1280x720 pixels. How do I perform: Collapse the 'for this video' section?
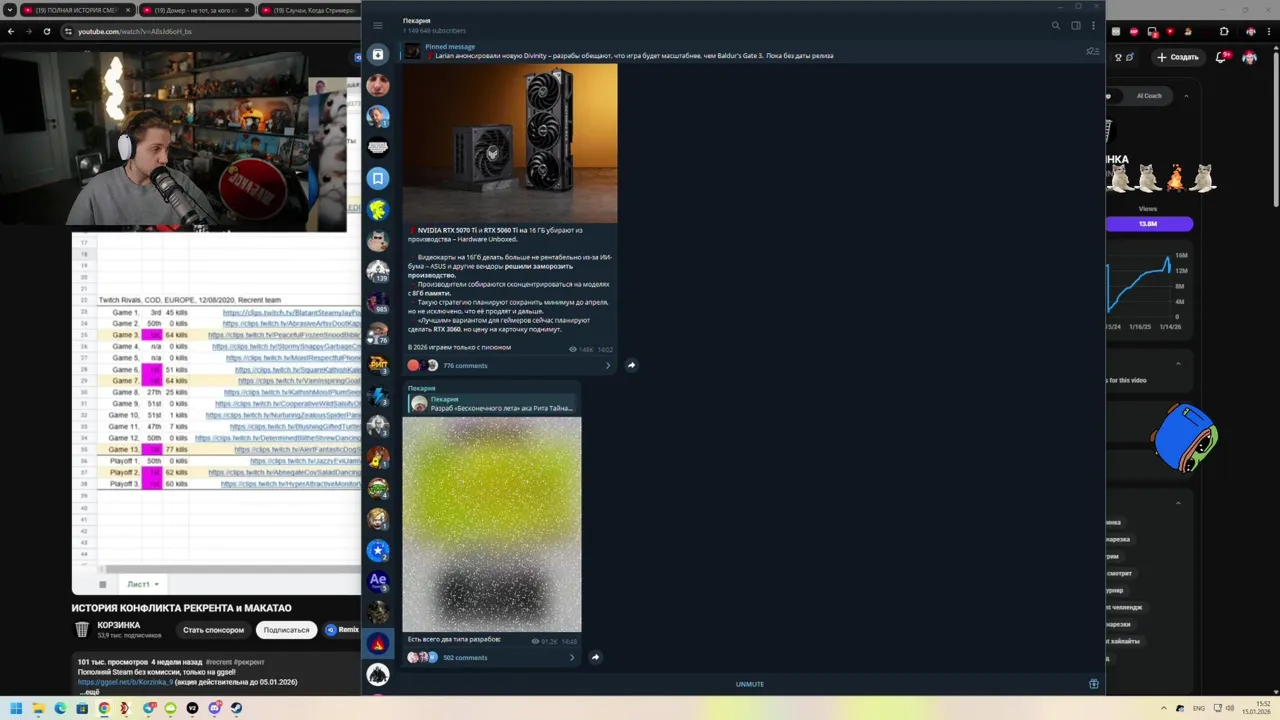click(1178, 363)
